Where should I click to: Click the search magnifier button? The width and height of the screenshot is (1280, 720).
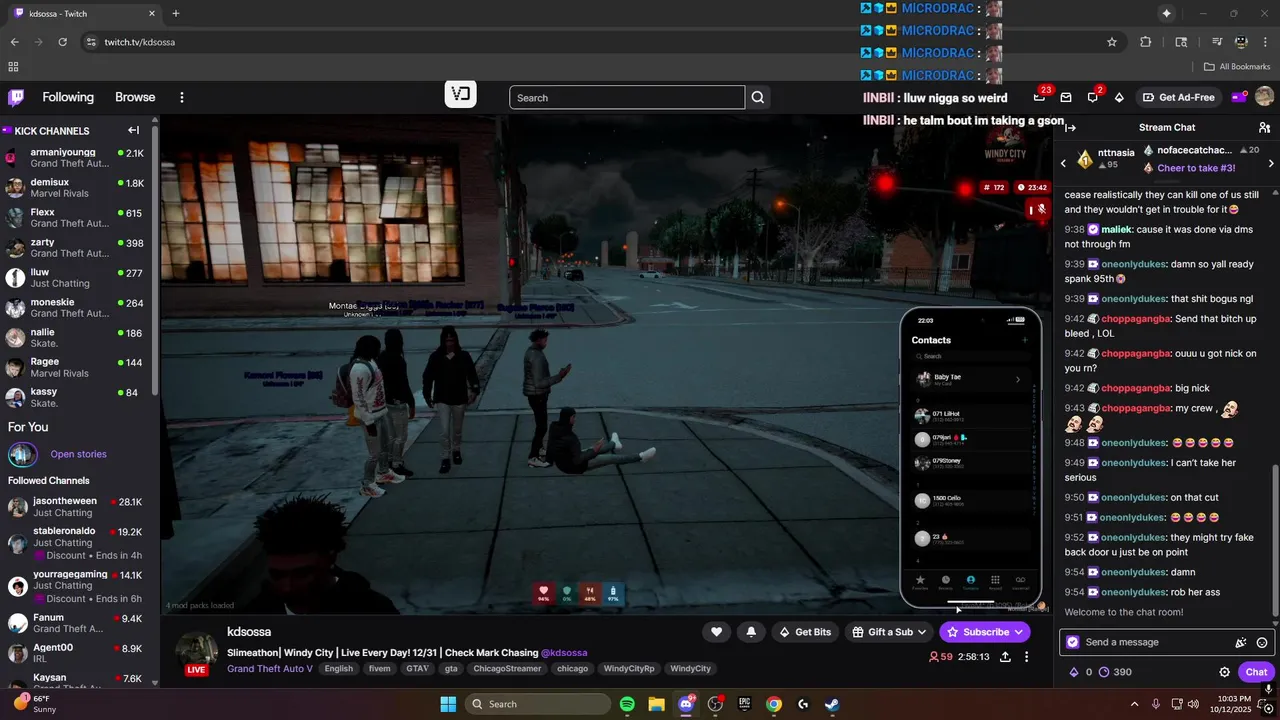pyautogui.click(x=758, y=97)
